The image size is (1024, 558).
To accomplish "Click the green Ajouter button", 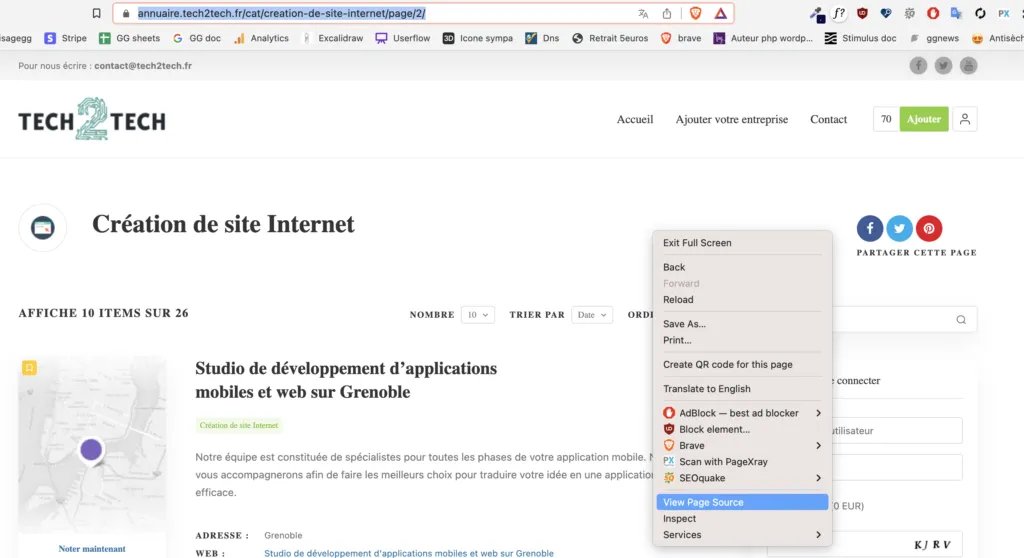I will click(924, 119).
